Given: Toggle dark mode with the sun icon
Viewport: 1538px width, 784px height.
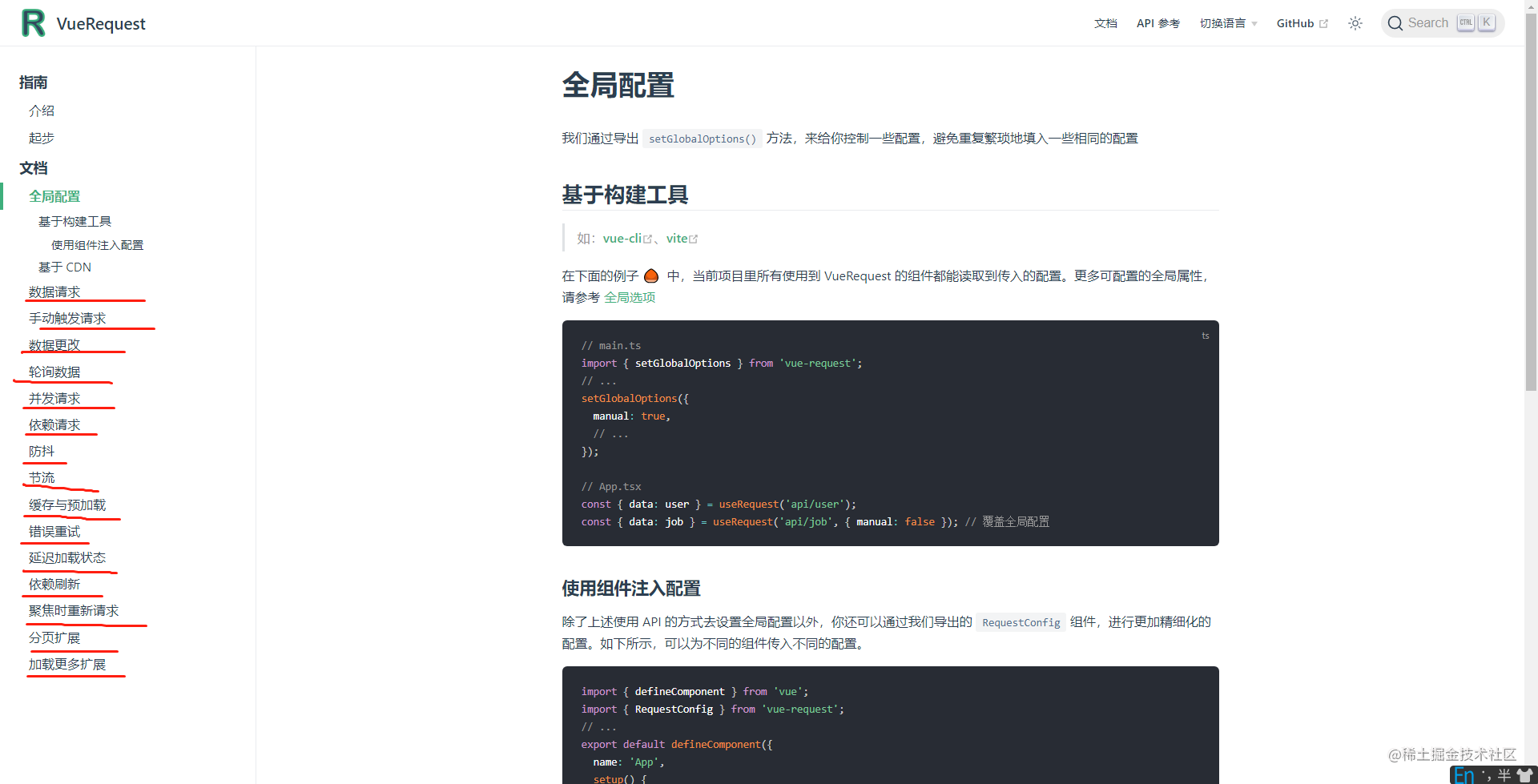Looking at the screenshot, I should pos(1355,22).
